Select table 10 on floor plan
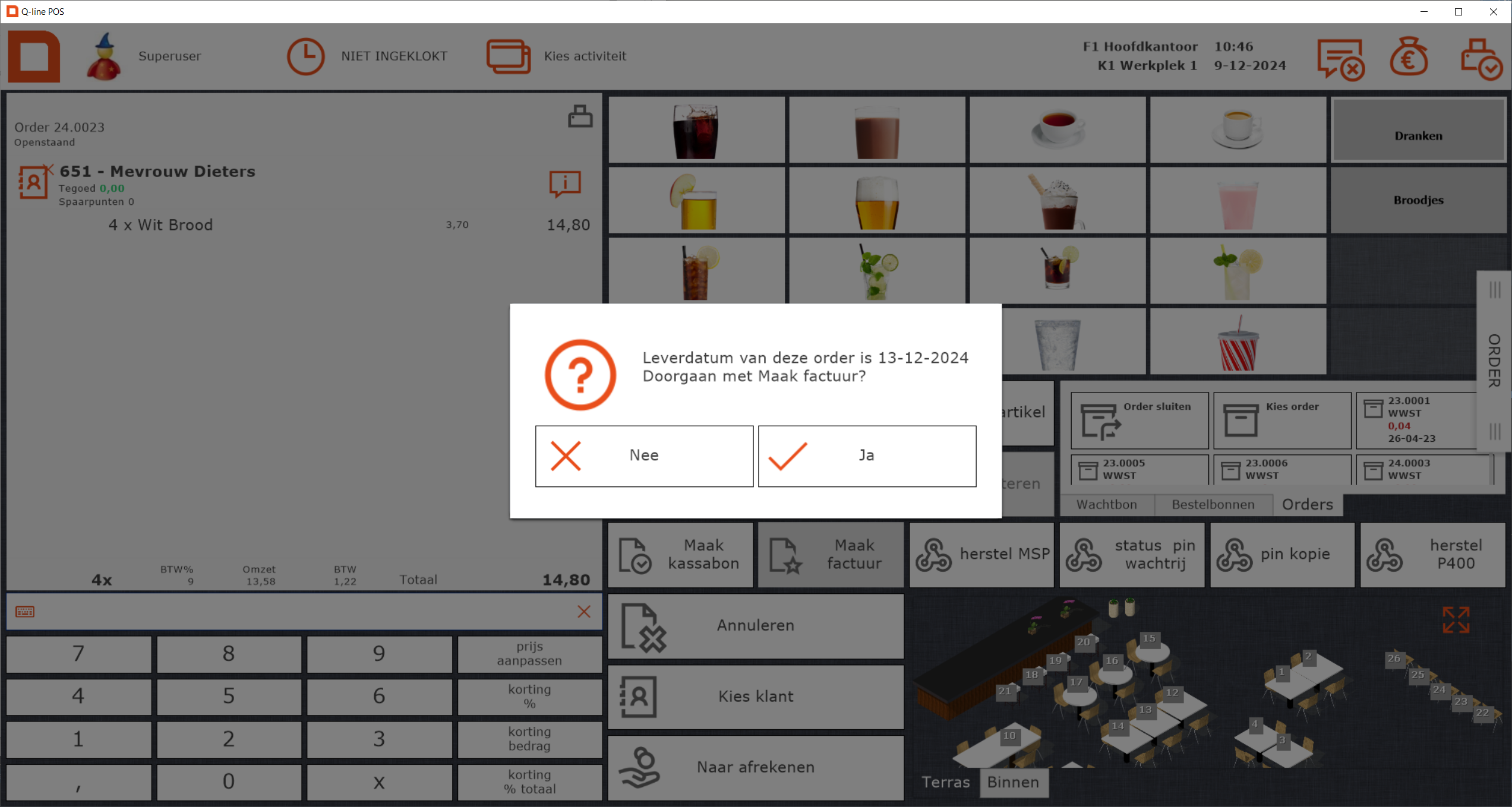The width and height of the screenshot is (1512, 807). coord(1009,736)
